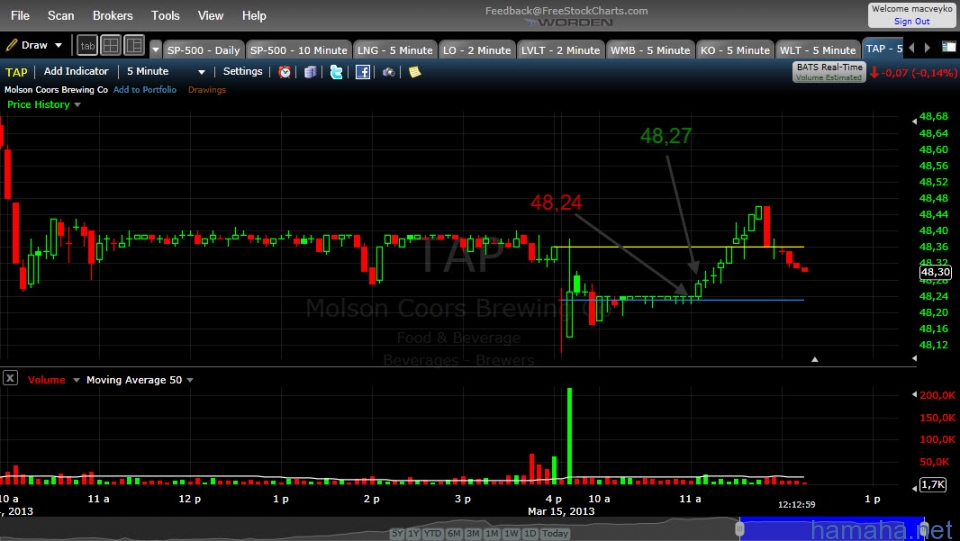Switch to SP-500 - 10 Minute tab
Image resolution: width=960 pixels, height=541 pixels.
[298, 50]
